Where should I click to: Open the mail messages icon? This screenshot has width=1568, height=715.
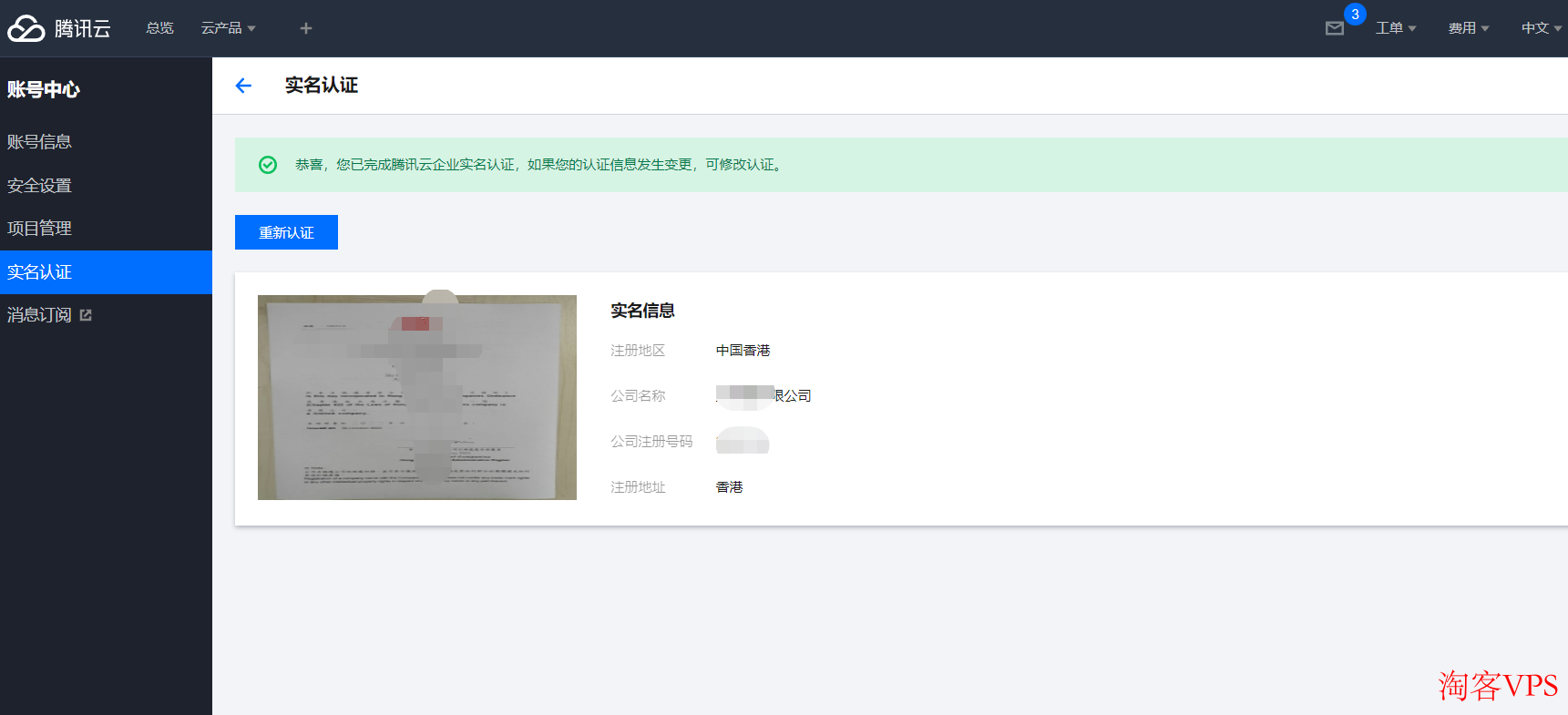point(1335,28)
